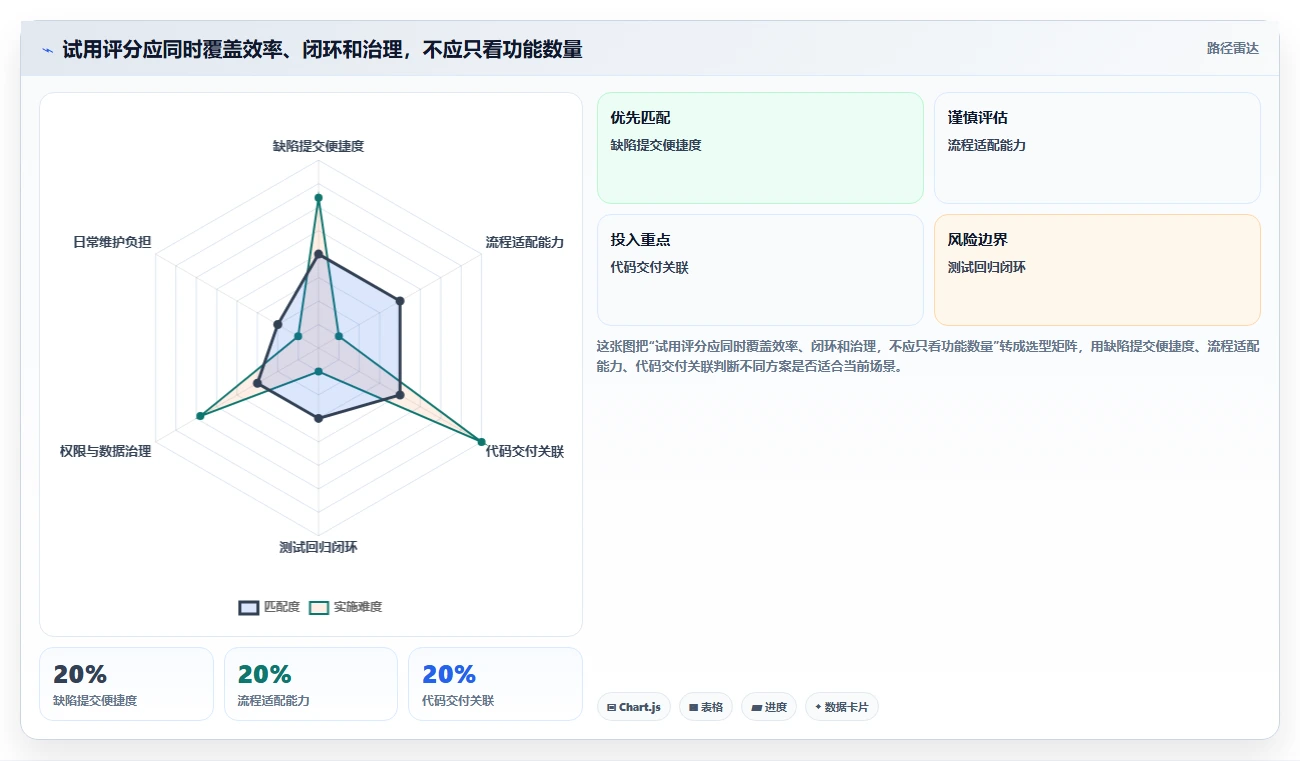Click the green data point at 权限与数据治理

[200, 416]
